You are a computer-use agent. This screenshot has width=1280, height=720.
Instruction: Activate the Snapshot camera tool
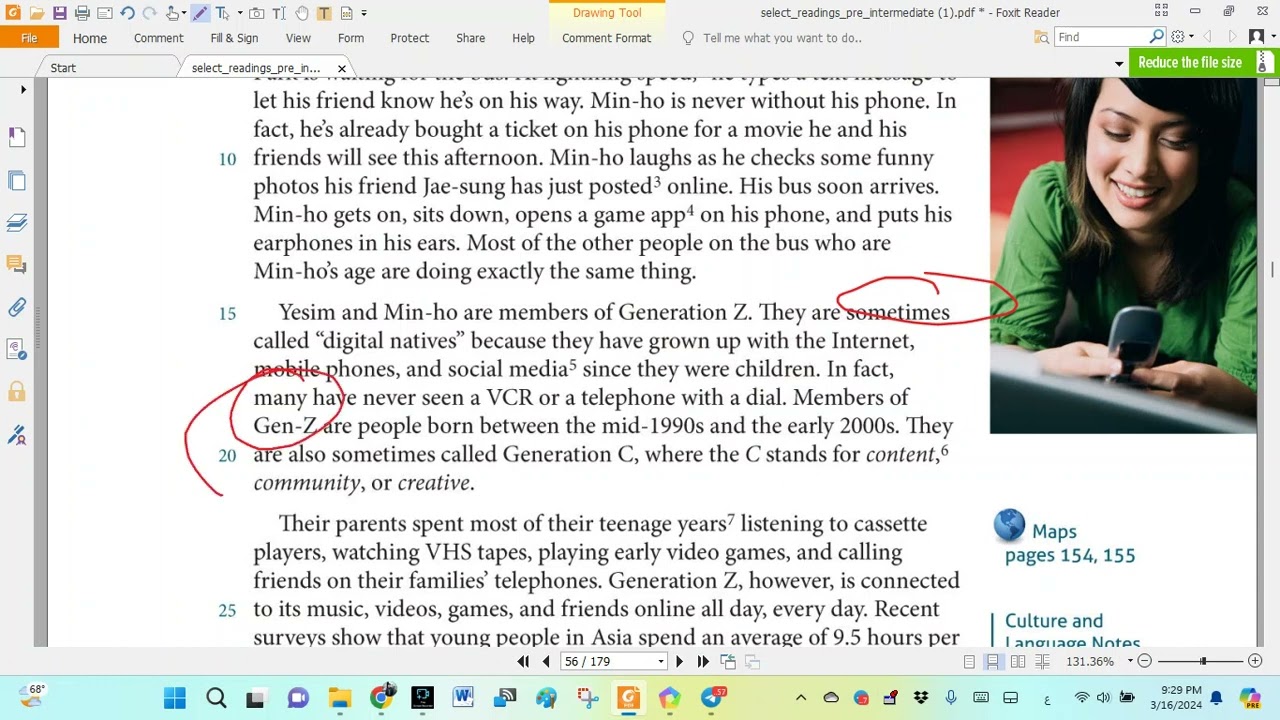(257, 13)
